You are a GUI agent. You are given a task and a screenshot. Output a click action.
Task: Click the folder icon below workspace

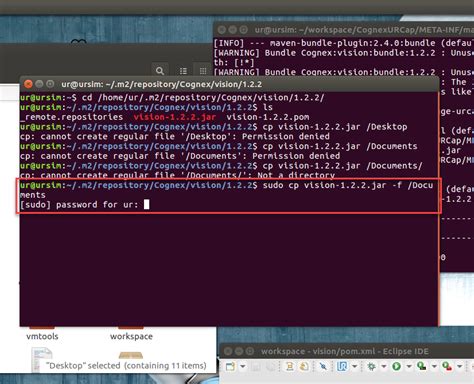click(131, 355)
